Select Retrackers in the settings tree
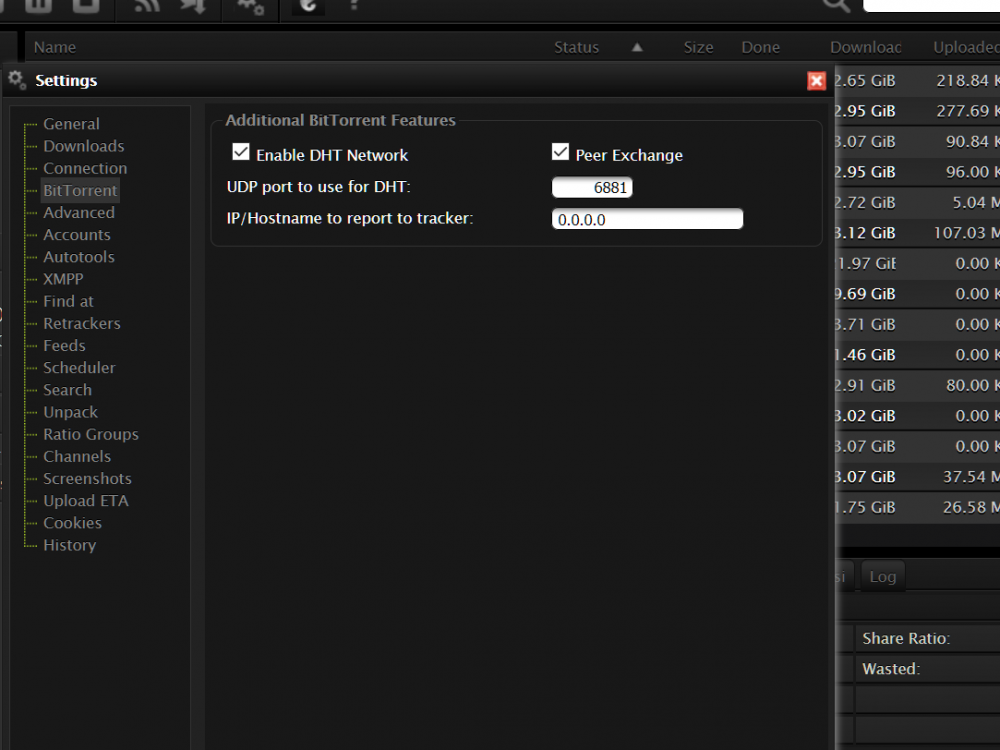 pos(82,323)
